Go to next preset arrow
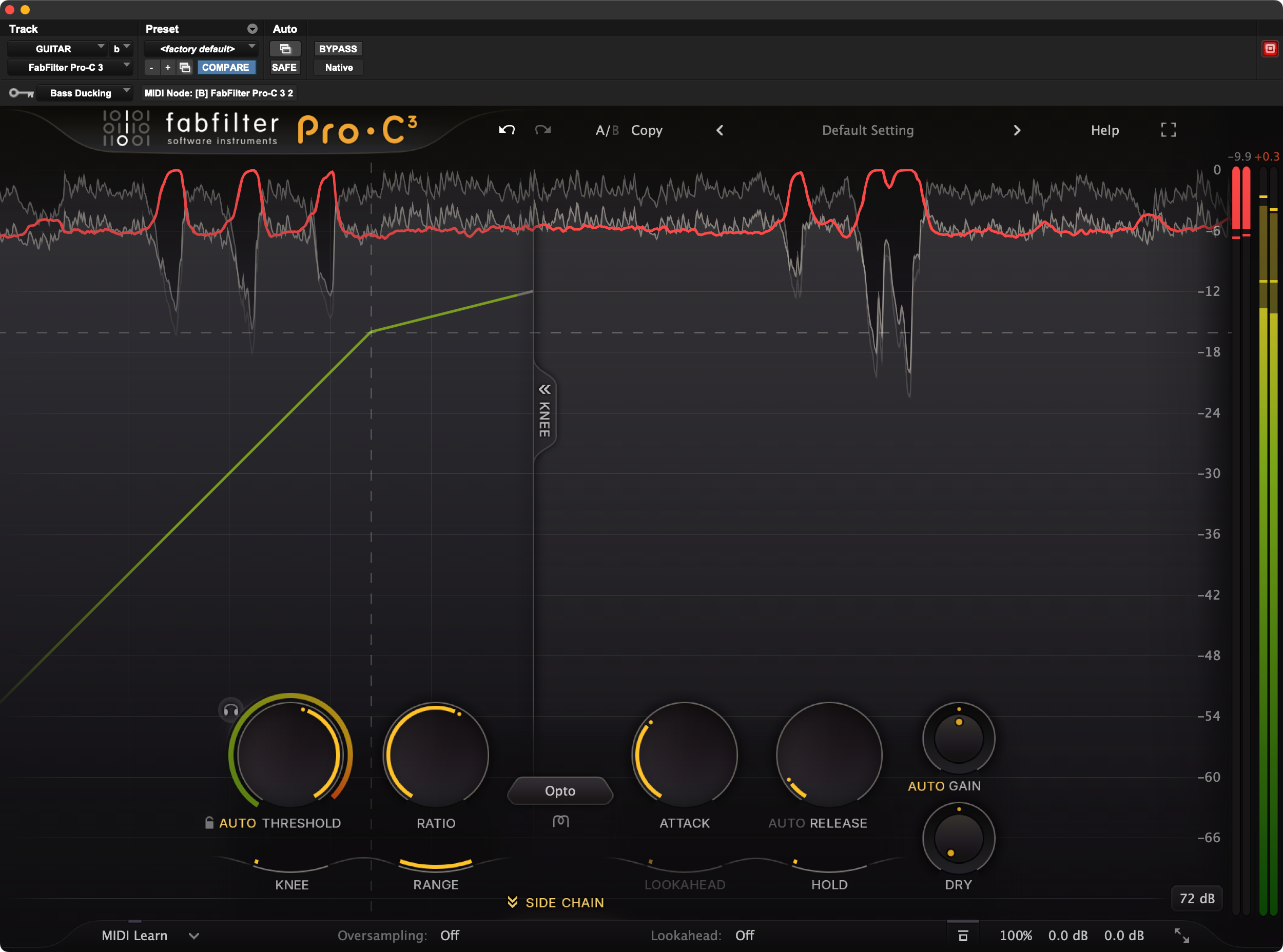 pyautogui.click(x=1017, y=130)
